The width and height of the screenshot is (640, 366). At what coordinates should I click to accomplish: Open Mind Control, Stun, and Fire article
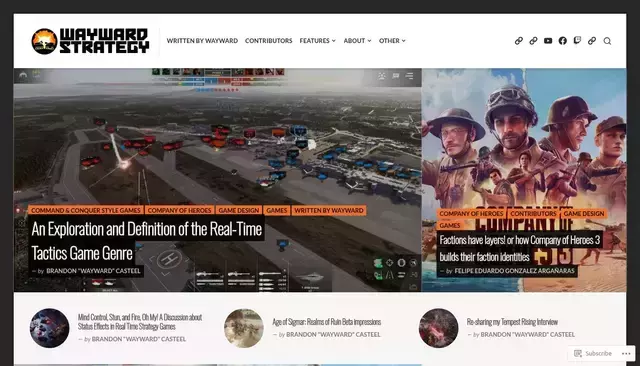point(140,322)
